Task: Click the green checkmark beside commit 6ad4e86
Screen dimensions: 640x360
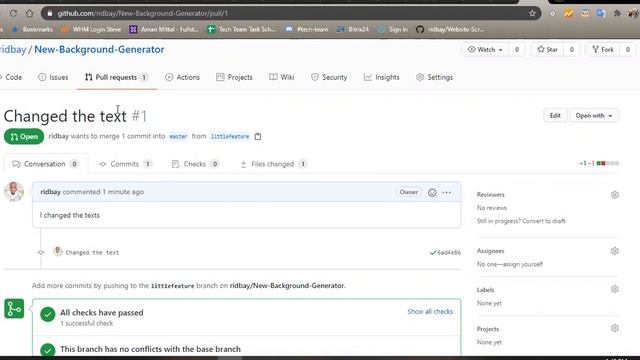Action: point(433,253)
